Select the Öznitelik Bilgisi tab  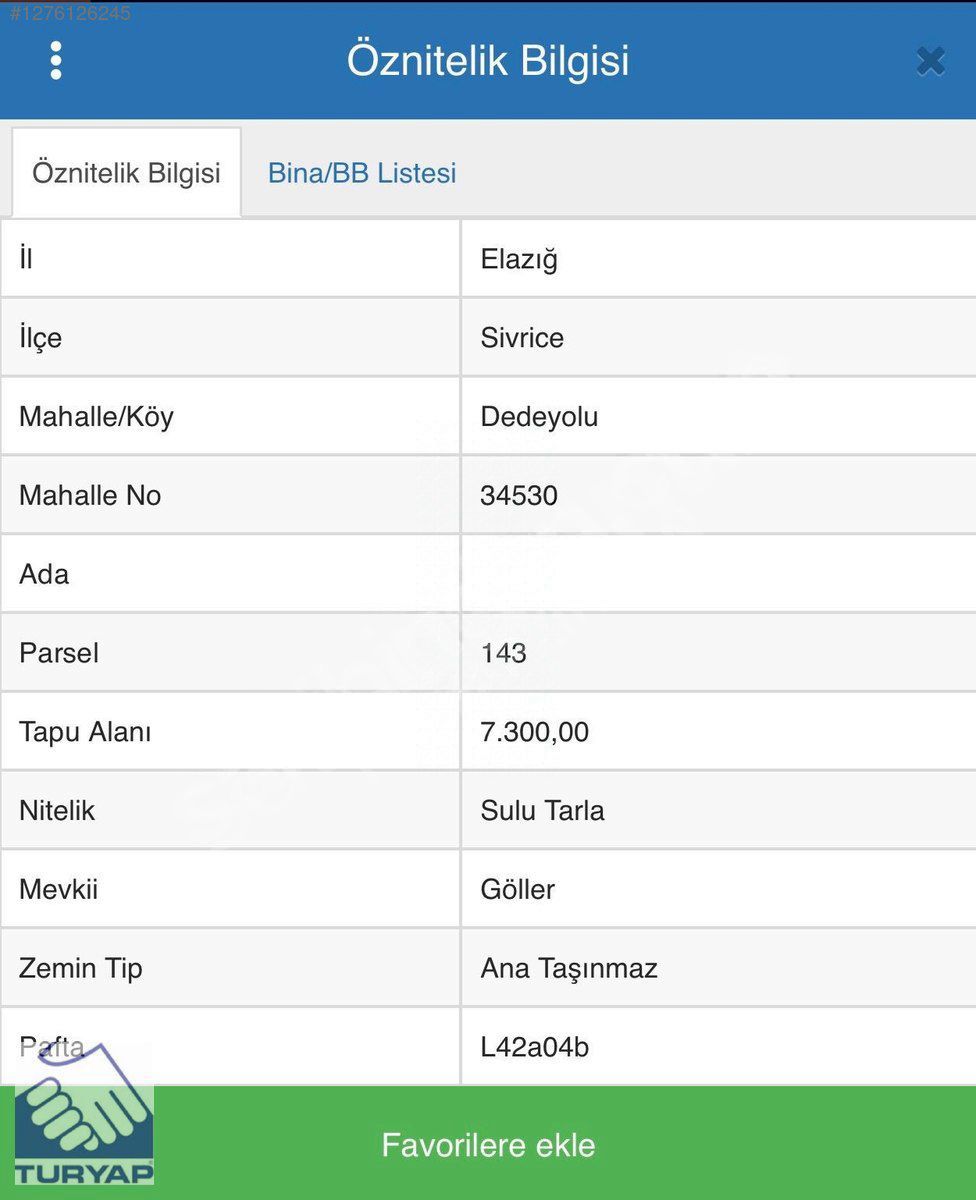(126, 173)
